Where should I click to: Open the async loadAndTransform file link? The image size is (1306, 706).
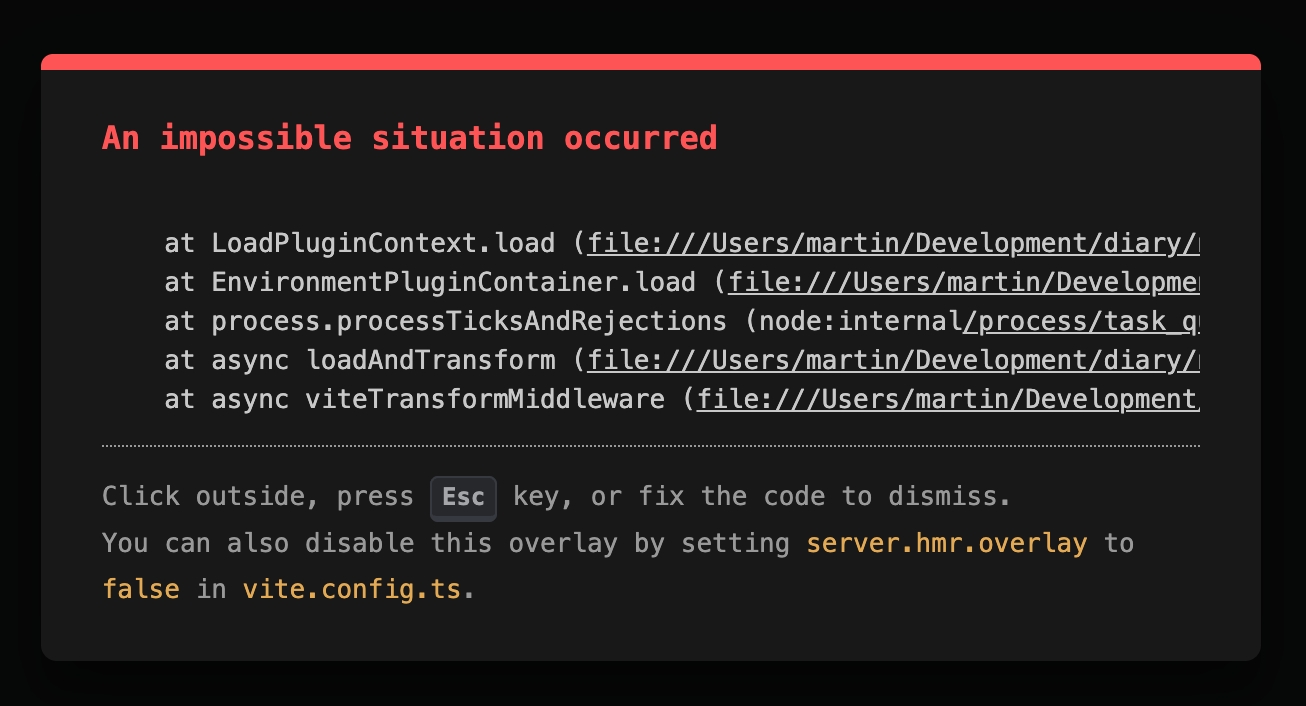click(x=892, y=360)
